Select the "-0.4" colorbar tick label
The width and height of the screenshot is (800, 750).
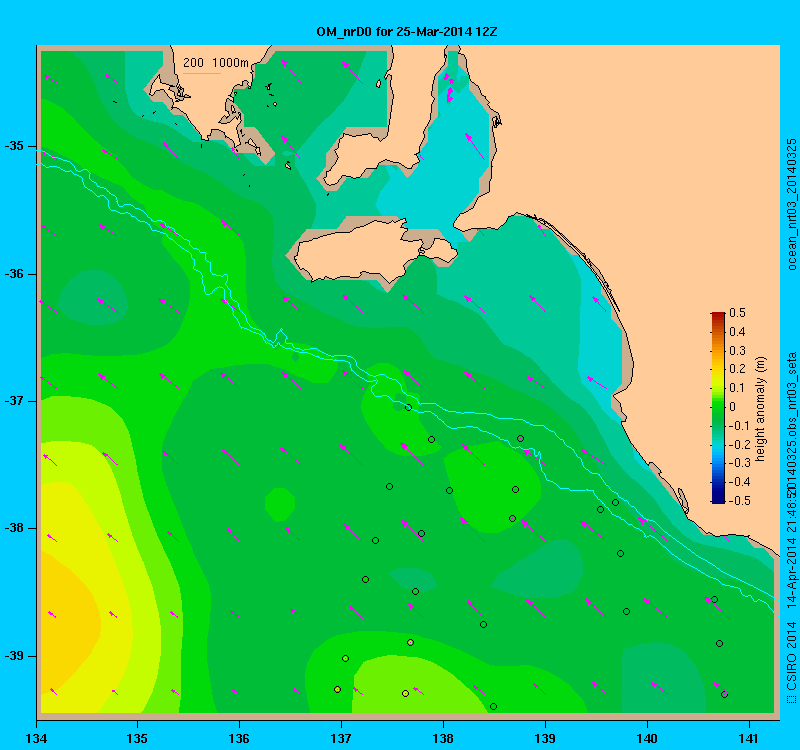[x=739, y=482]
